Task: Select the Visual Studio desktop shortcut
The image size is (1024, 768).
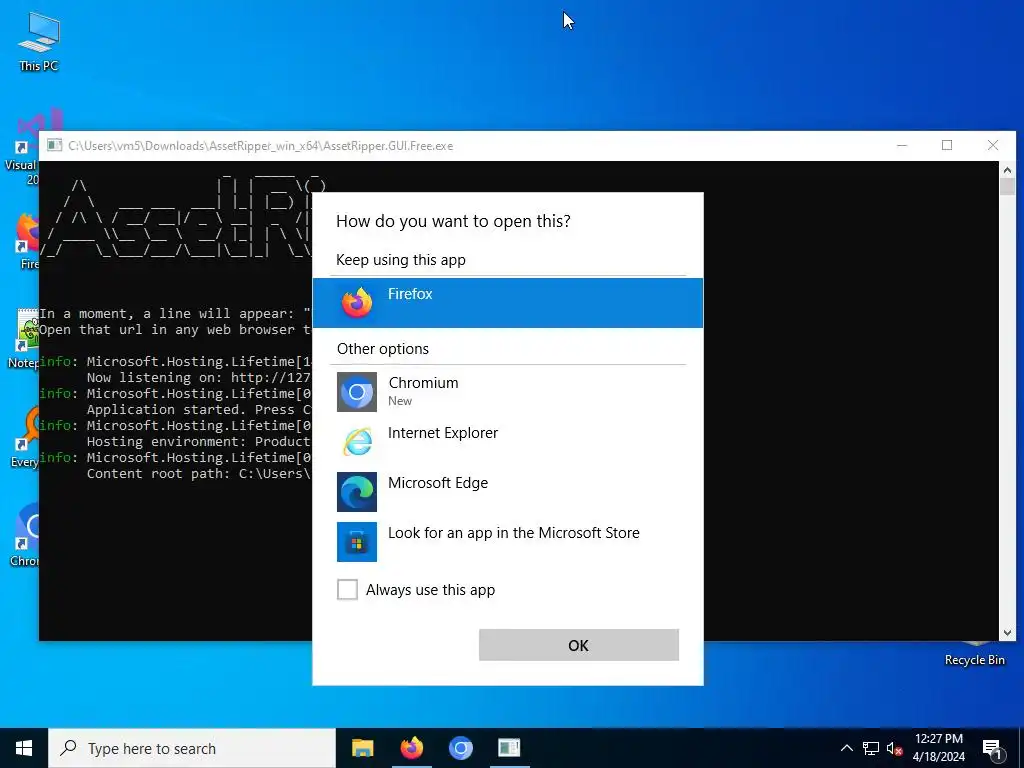Action: tap(21, 147)
